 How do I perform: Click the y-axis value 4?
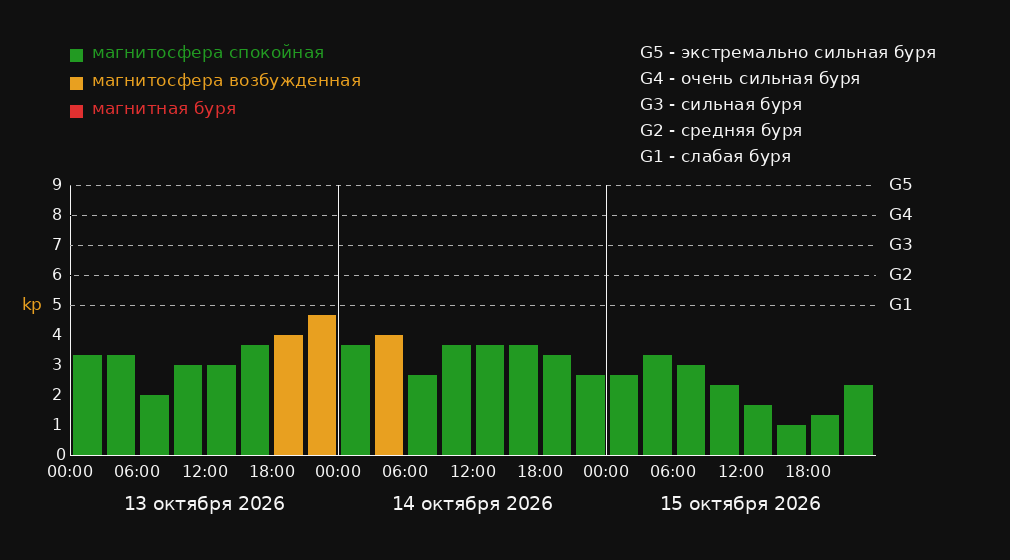pyautogui.click(x=57, y=334)
